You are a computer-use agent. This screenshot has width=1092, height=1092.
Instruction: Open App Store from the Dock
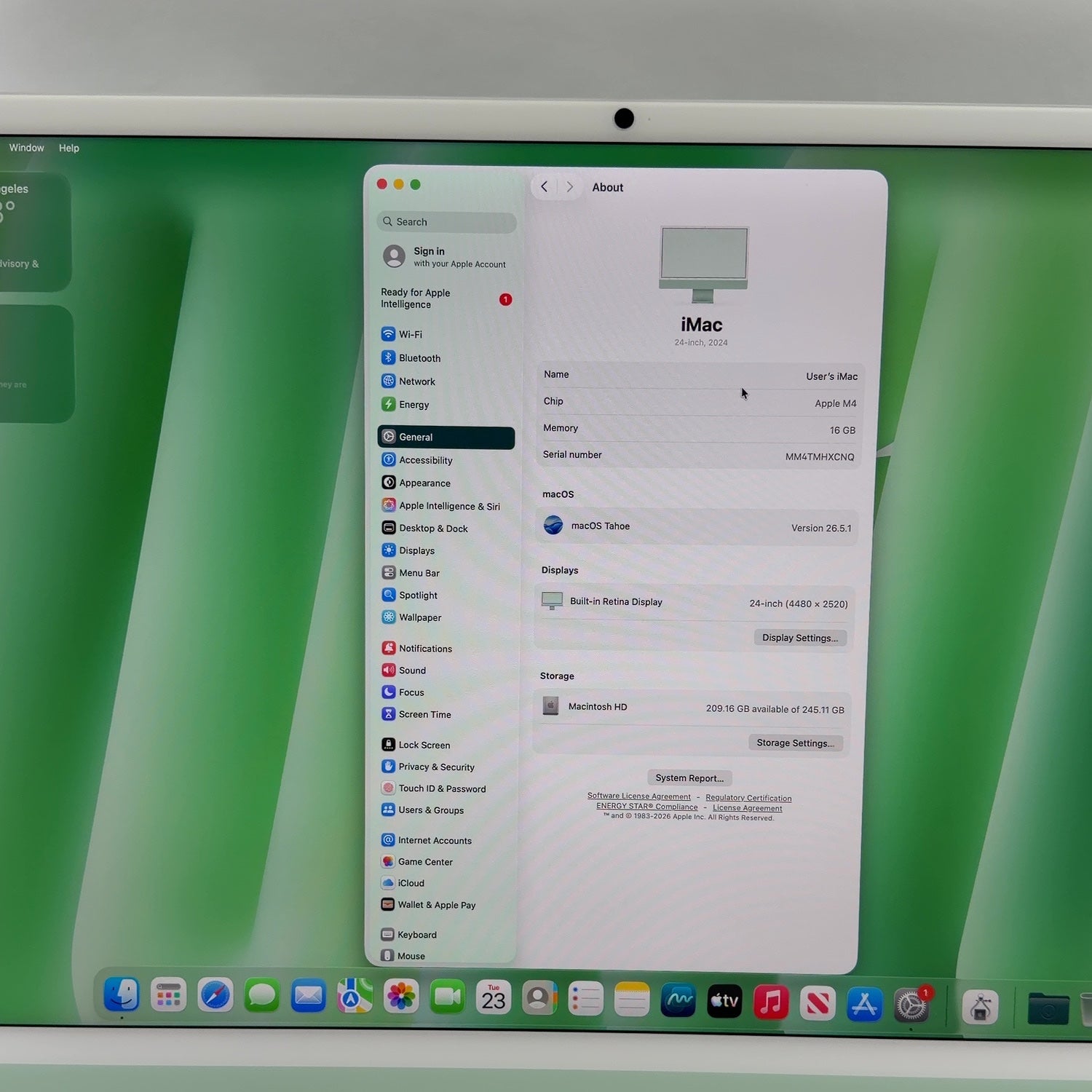(864, 1005)
